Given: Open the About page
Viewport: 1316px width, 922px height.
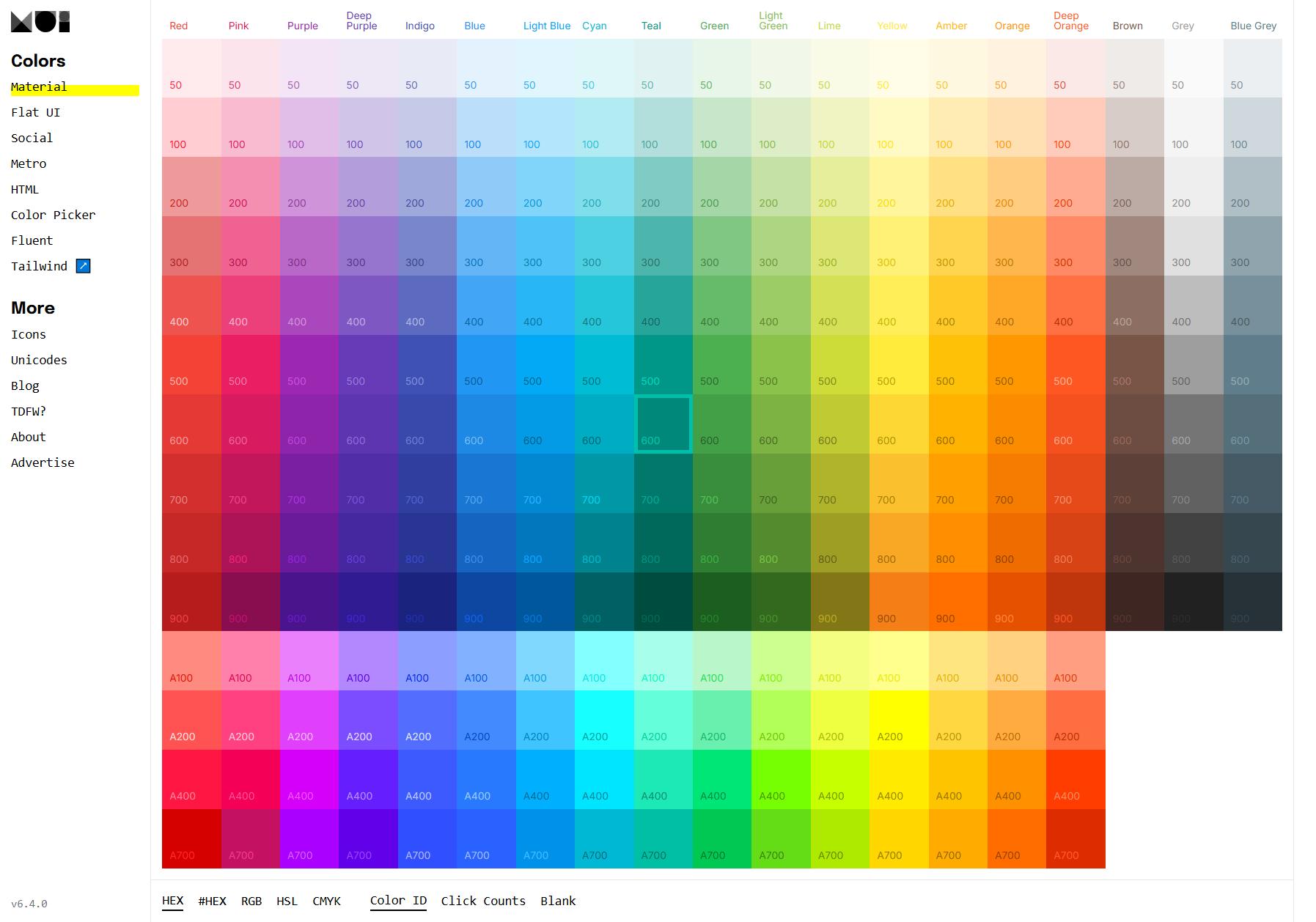Looking at the screenshot, I should click(x=29, y=437).
